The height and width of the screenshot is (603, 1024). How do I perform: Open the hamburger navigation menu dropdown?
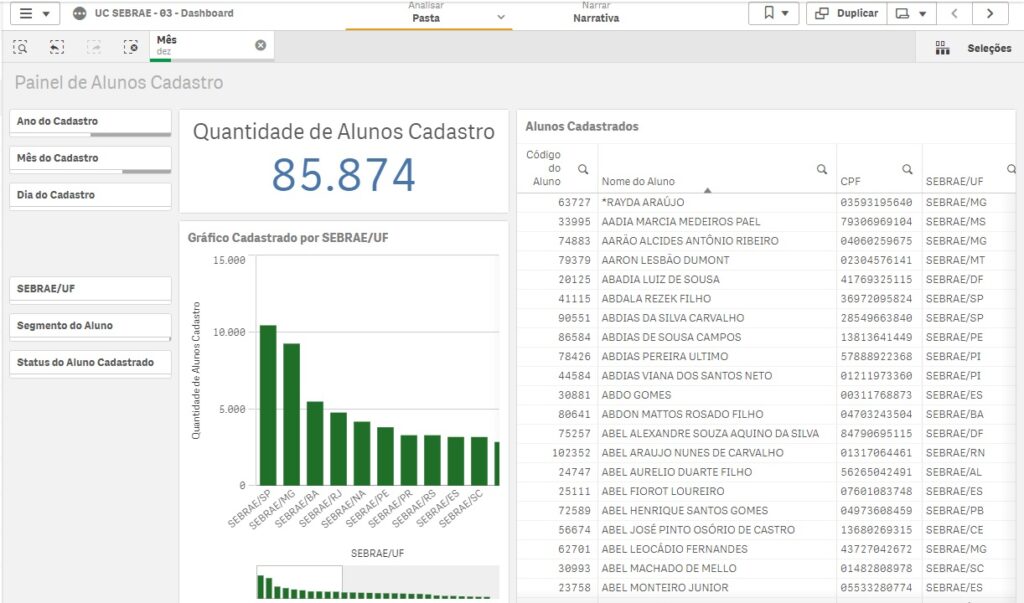34,13
